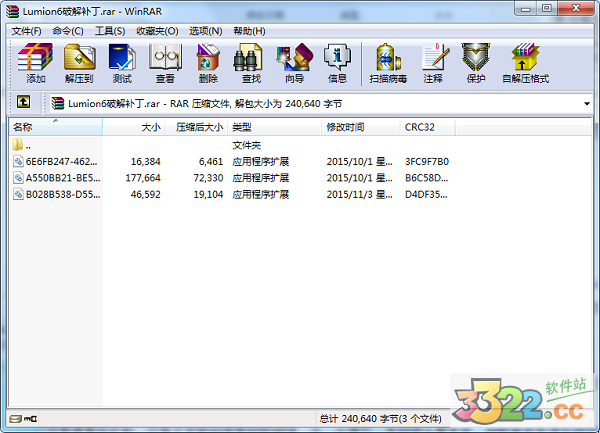Screen dimensions: 600x433
Task: Minimize the WinRAR window
Action: pos(525,8)
